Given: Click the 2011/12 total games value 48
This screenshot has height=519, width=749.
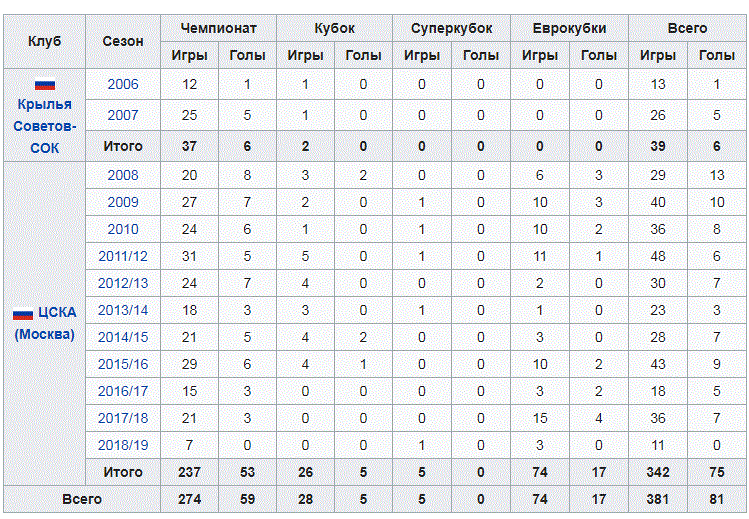Looking at the screenshot, I should 658,256.
